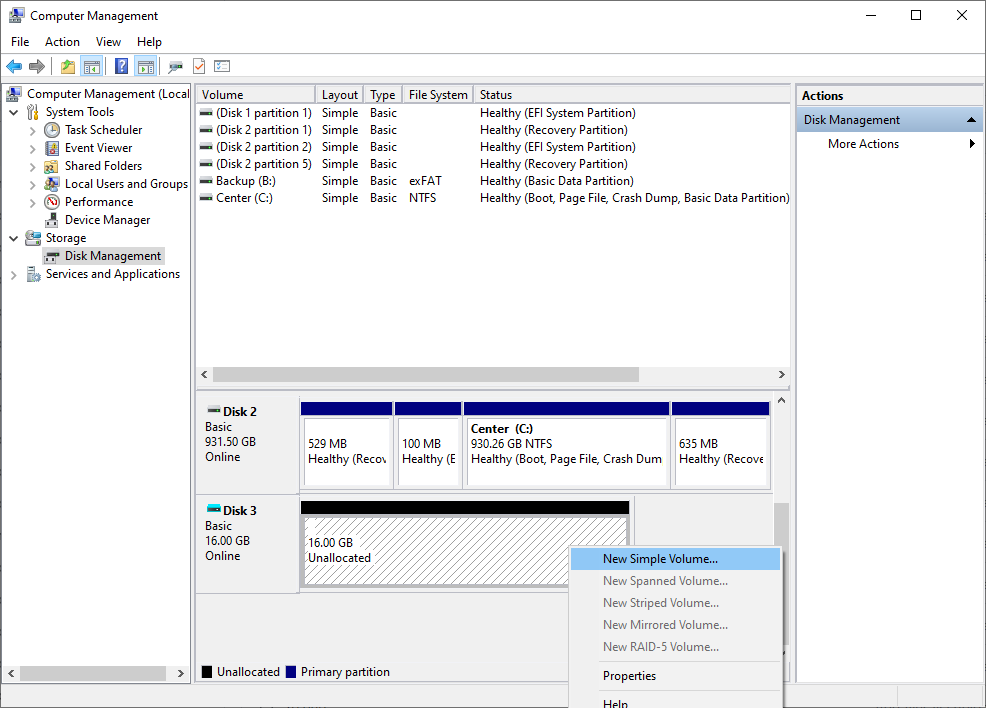Open the Help question mark icon
This screenshot has width=986, height=708.
point(121,66)
